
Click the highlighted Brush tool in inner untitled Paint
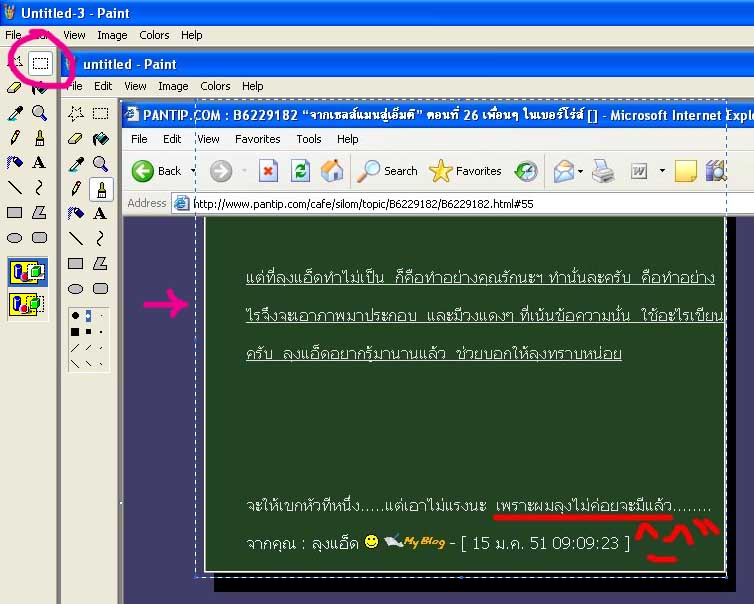101,189
